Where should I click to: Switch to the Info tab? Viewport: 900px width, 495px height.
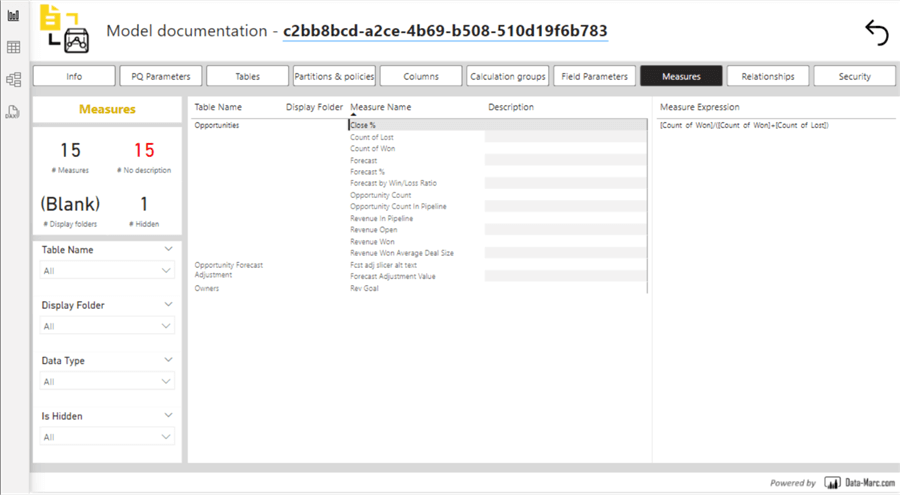point(74,76)
